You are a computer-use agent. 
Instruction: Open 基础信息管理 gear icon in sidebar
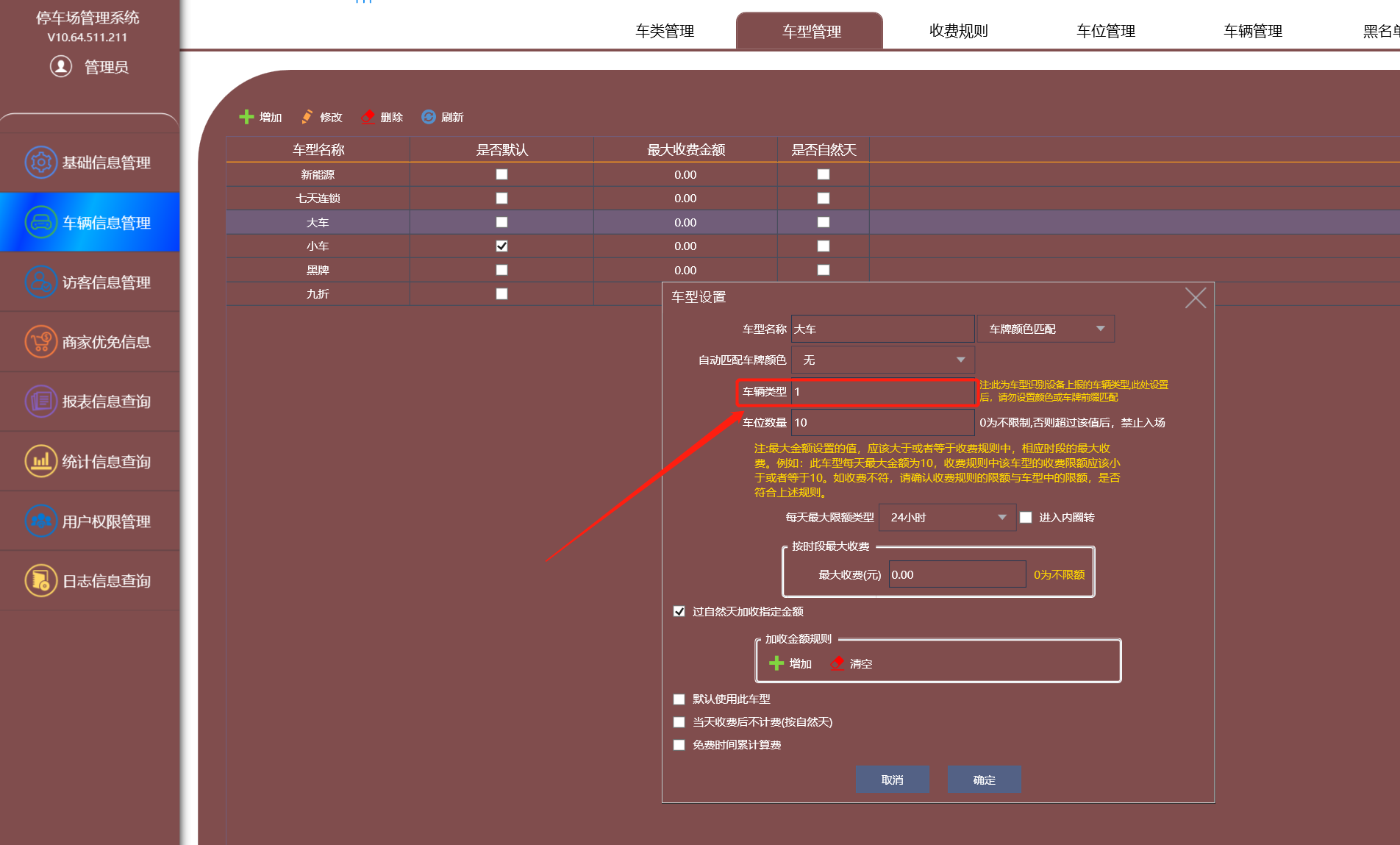[41, 163]
